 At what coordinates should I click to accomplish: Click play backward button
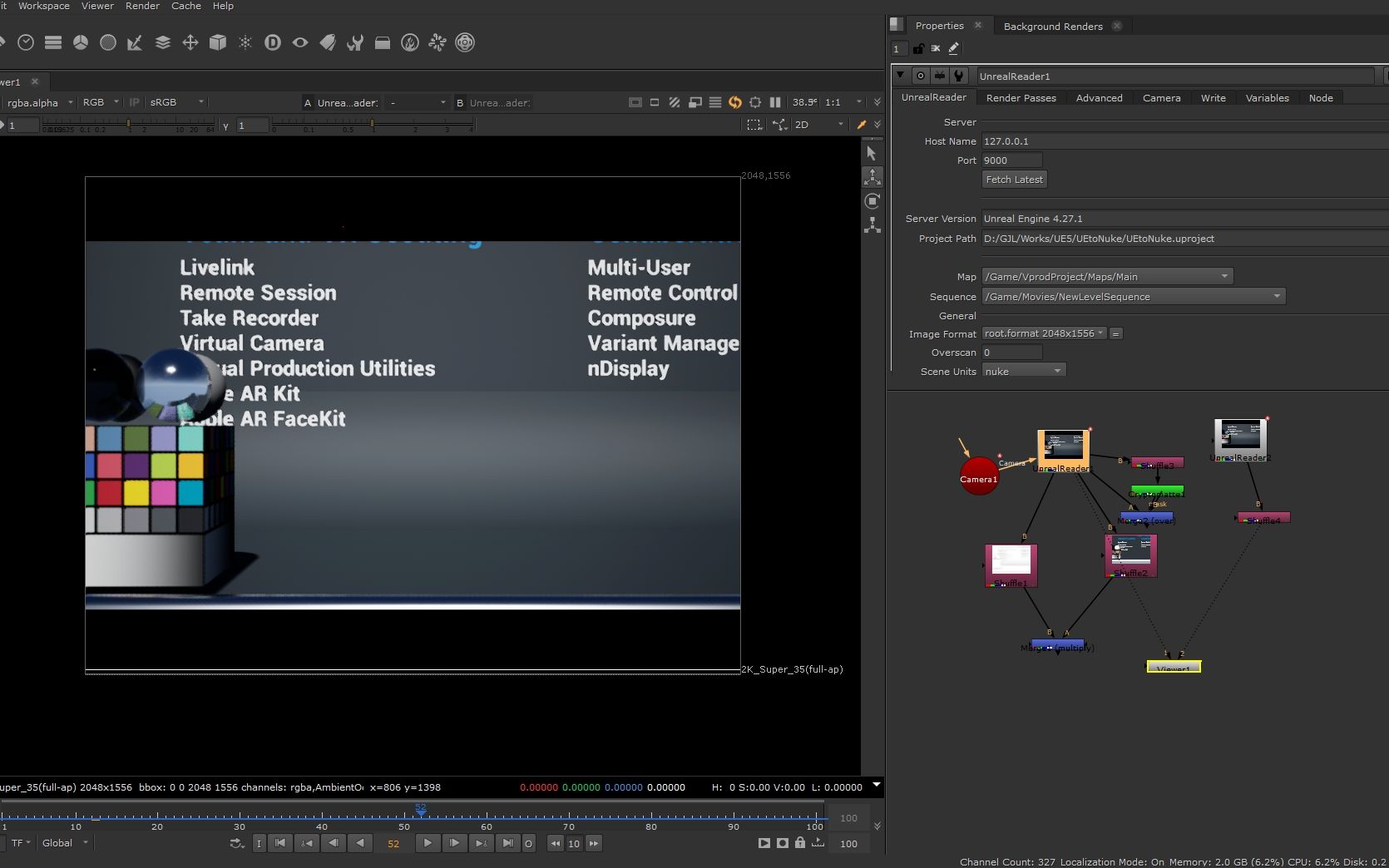pos(360,843)
